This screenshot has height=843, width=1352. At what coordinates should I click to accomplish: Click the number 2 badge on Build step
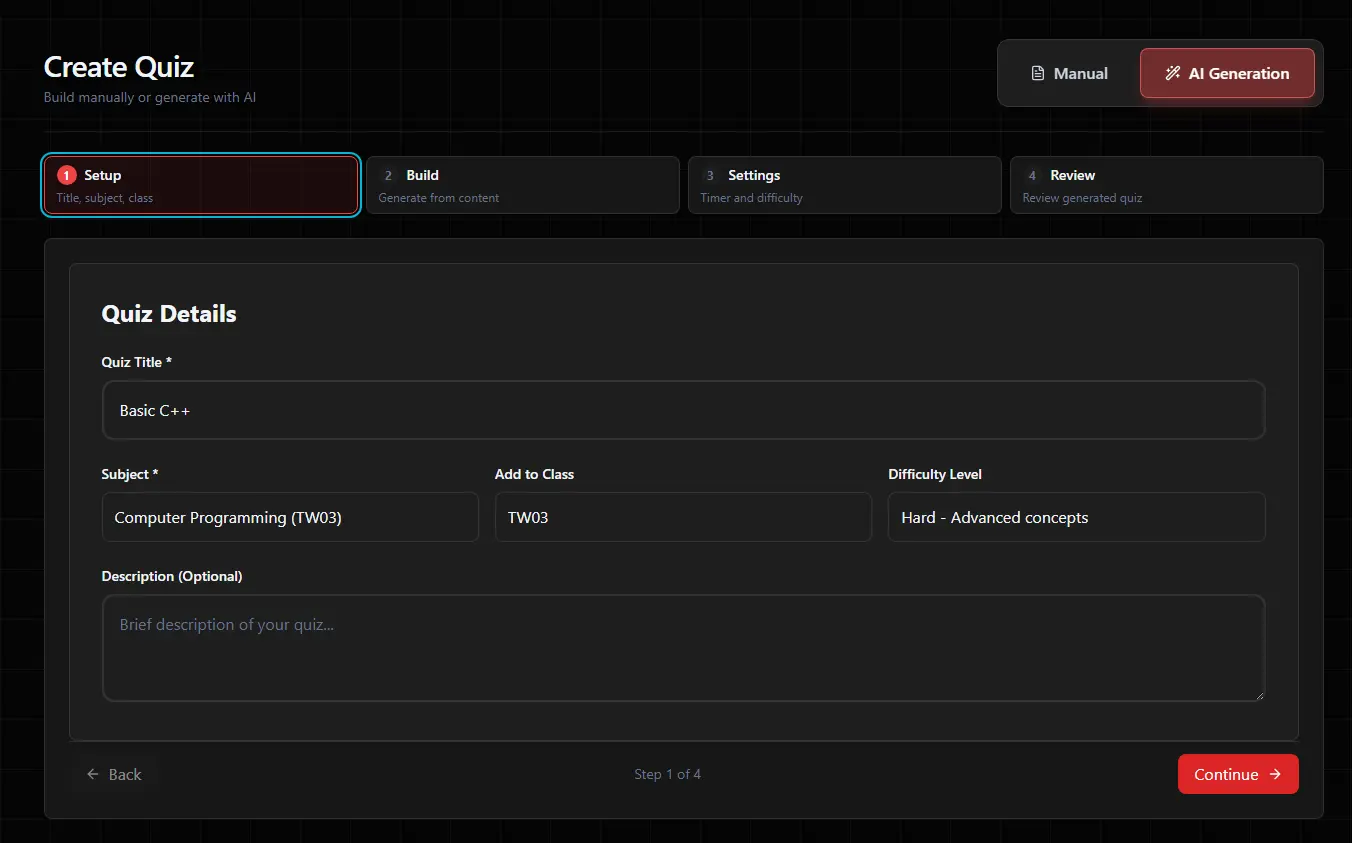[389, 176]
